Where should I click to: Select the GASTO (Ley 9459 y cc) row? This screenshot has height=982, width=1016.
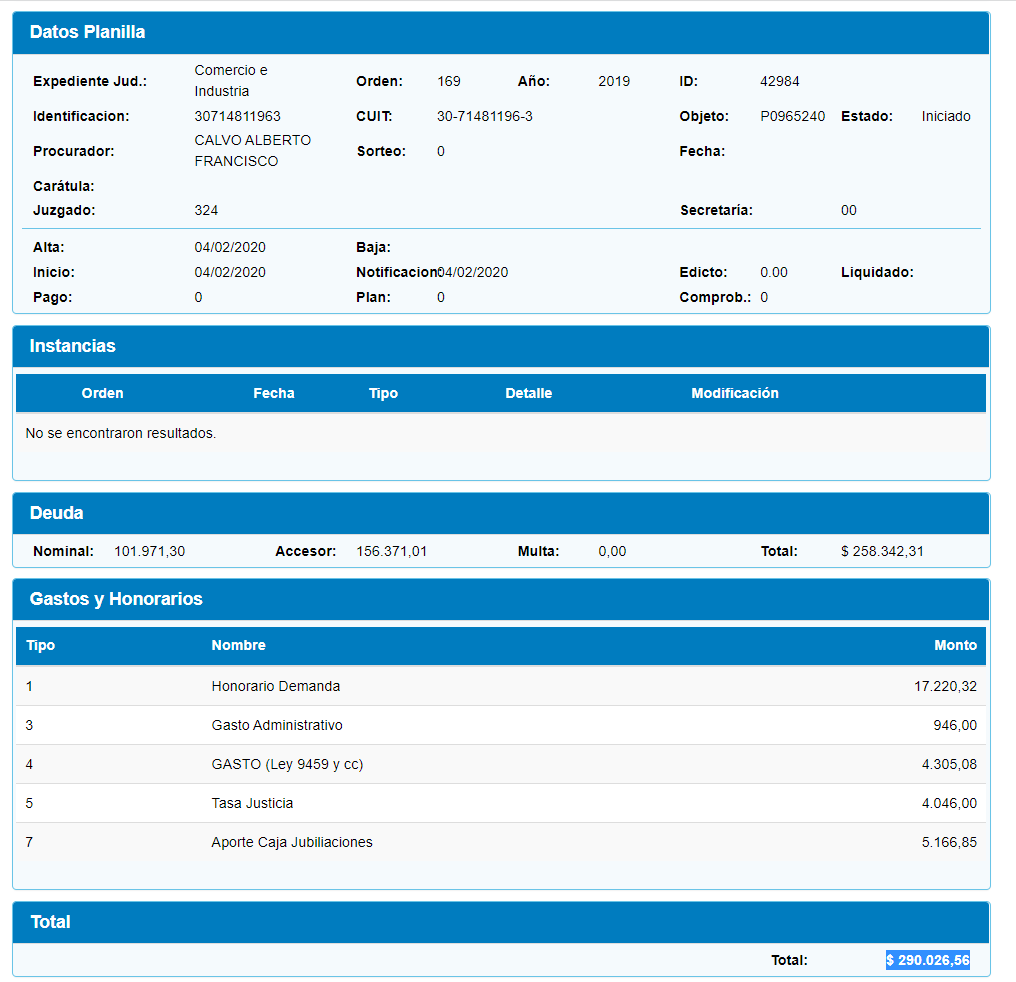287,764
